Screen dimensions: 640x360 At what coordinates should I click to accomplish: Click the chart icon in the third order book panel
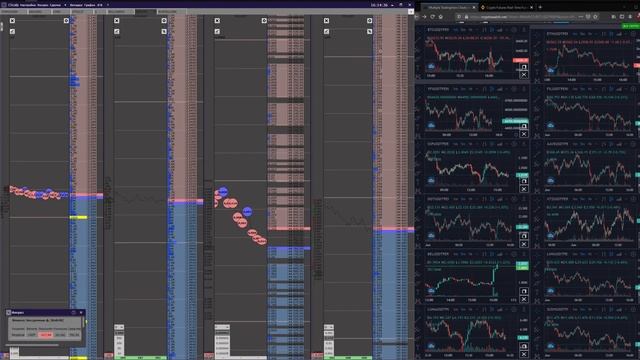[x=217, y=31]
